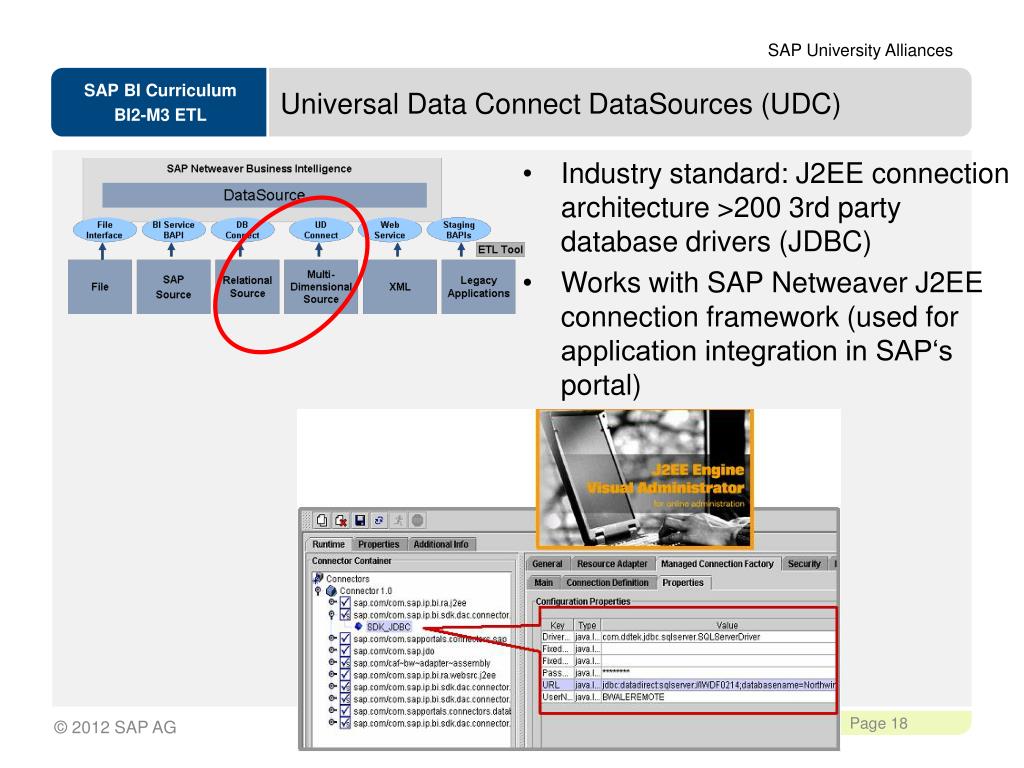Click the File Interface ellipse in the diagram
The width and height of the screenshot is (1024, 768).
(104, 230)
